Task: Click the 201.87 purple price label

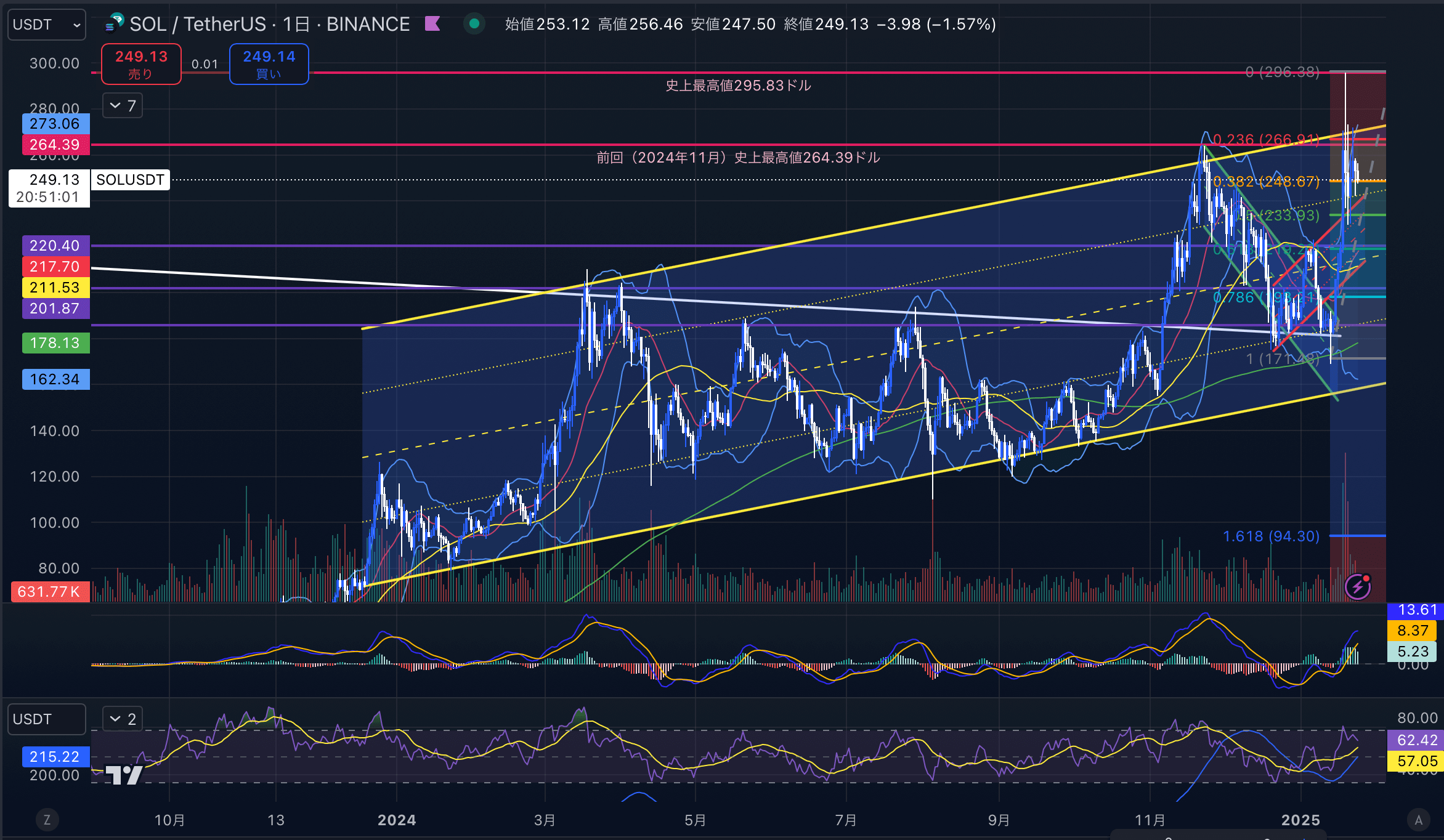Action: coord(55,309)
